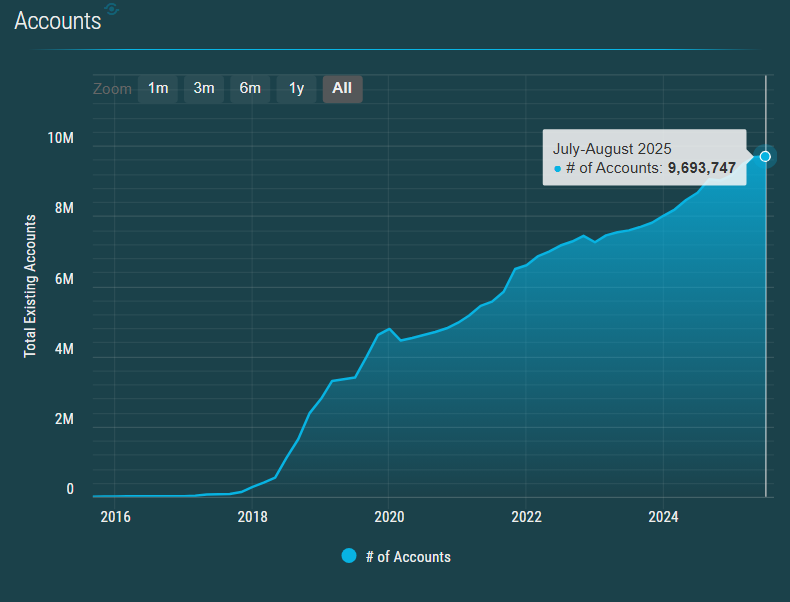Click the Total Existing Accounts axis title

(30, 286)
